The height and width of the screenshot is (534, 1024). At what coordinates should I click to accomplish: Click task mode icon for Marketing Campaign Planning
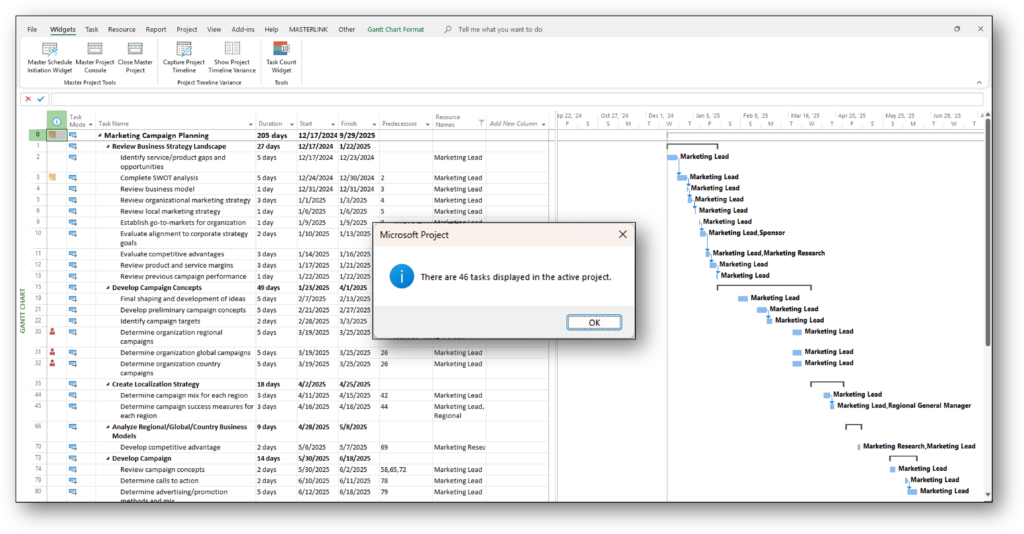72,135
